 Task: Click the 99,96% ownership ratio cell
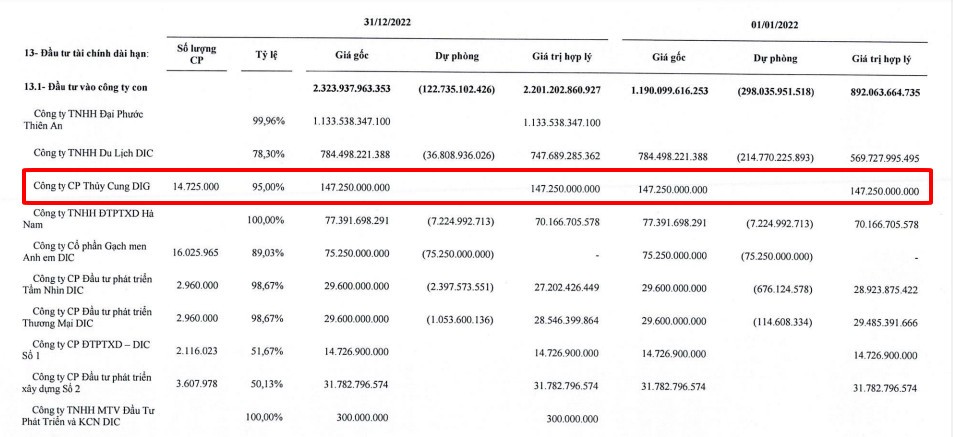click(268, 121)
